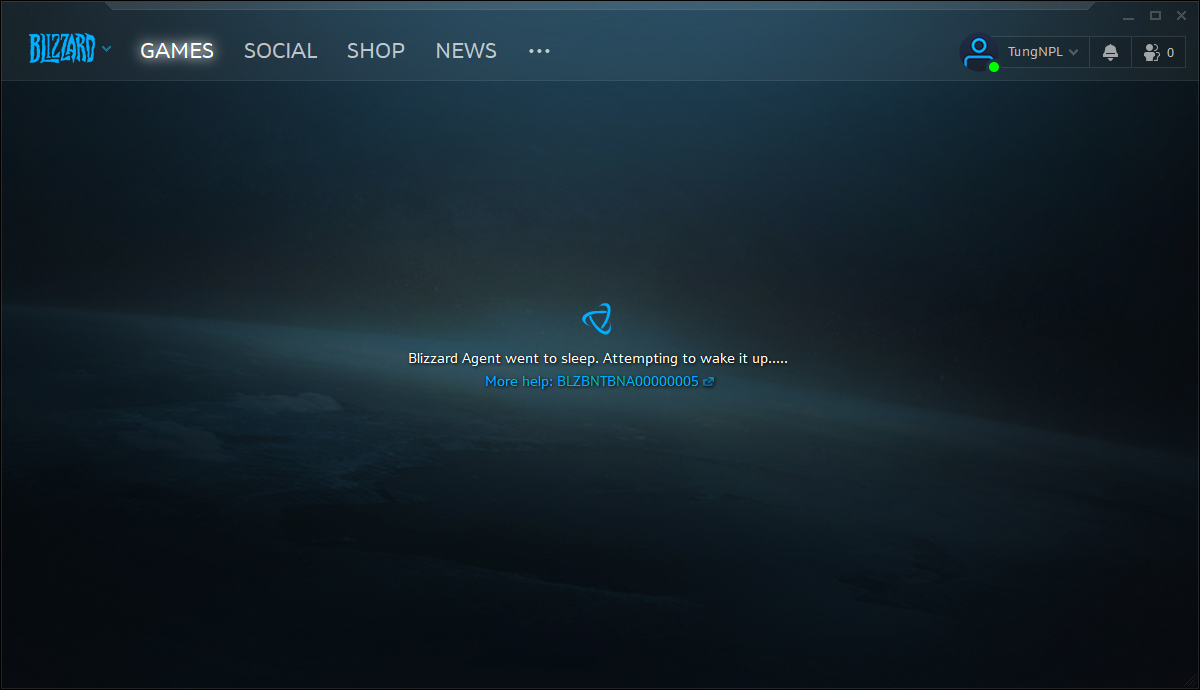Expand the Blizzard logo dropdown arrow

pyautogui.click(x=106, y=48)
